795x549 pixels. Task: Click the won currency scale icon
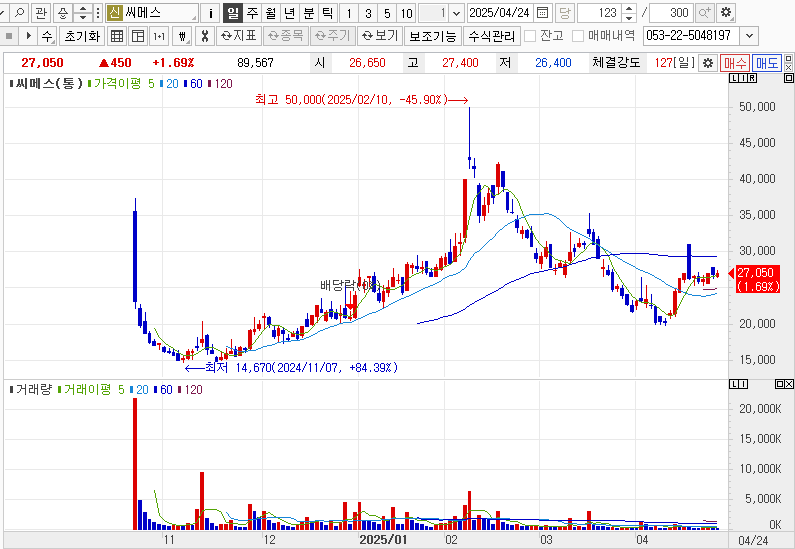click(182, 36)
